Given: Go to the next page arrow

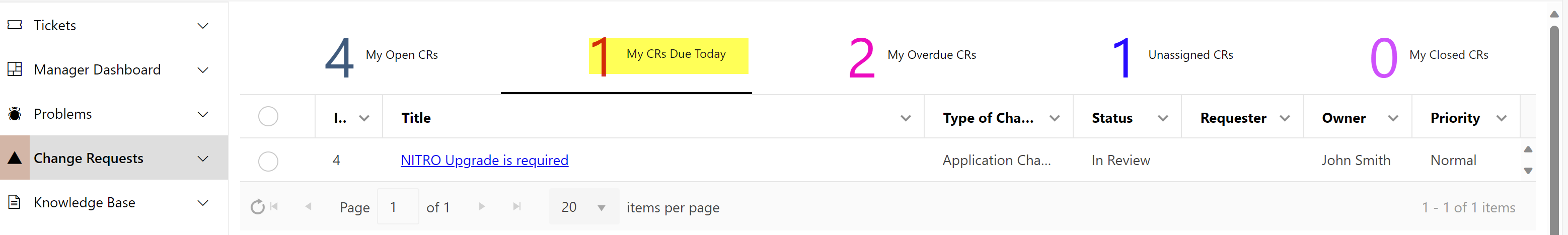Looking at the screenshot, I should 482,207.
